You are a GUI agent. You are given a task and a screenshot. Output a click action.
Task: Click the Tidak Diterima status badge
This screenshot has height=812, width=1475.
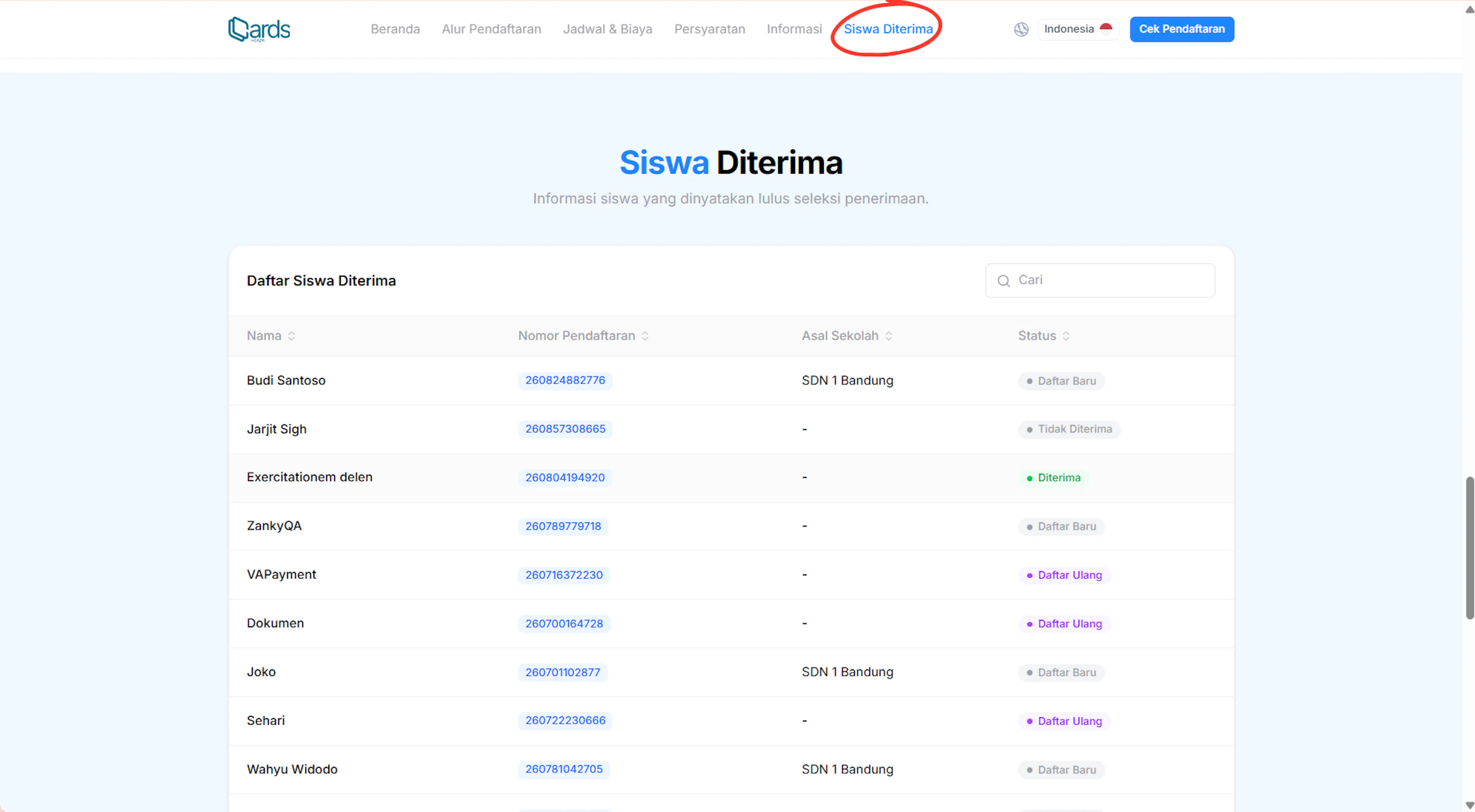(1069, 429)
